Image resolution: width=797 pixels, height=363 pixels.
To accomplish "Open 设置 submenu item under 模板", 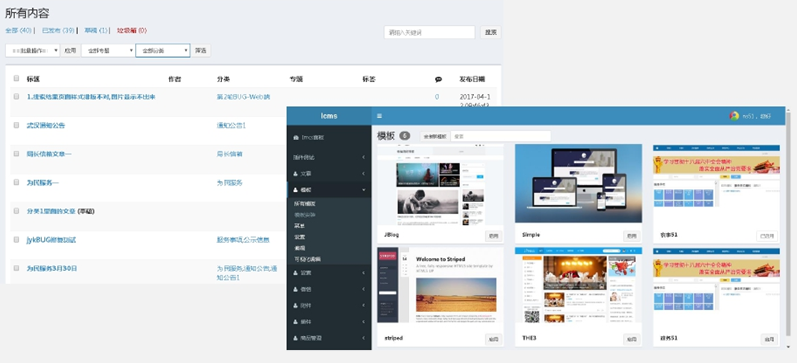I will pyautogui.click(x=299, y=237).
